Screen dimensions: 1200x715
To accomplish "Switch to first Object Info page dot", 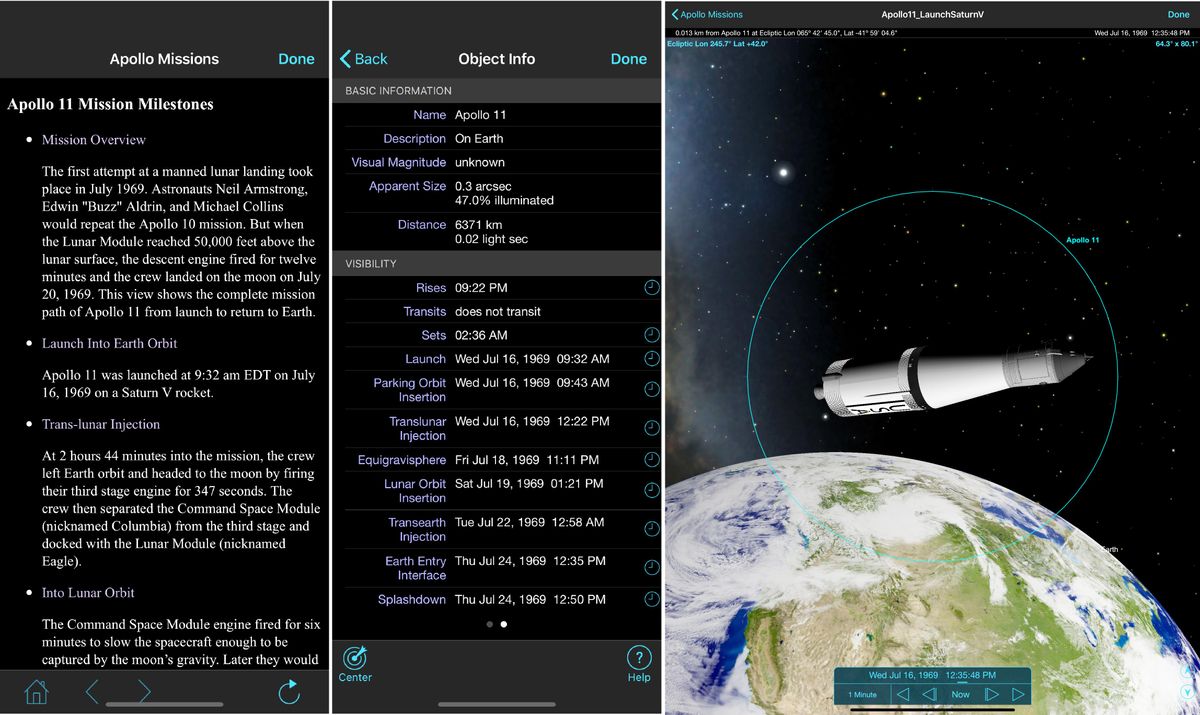I will coord(489,624).
